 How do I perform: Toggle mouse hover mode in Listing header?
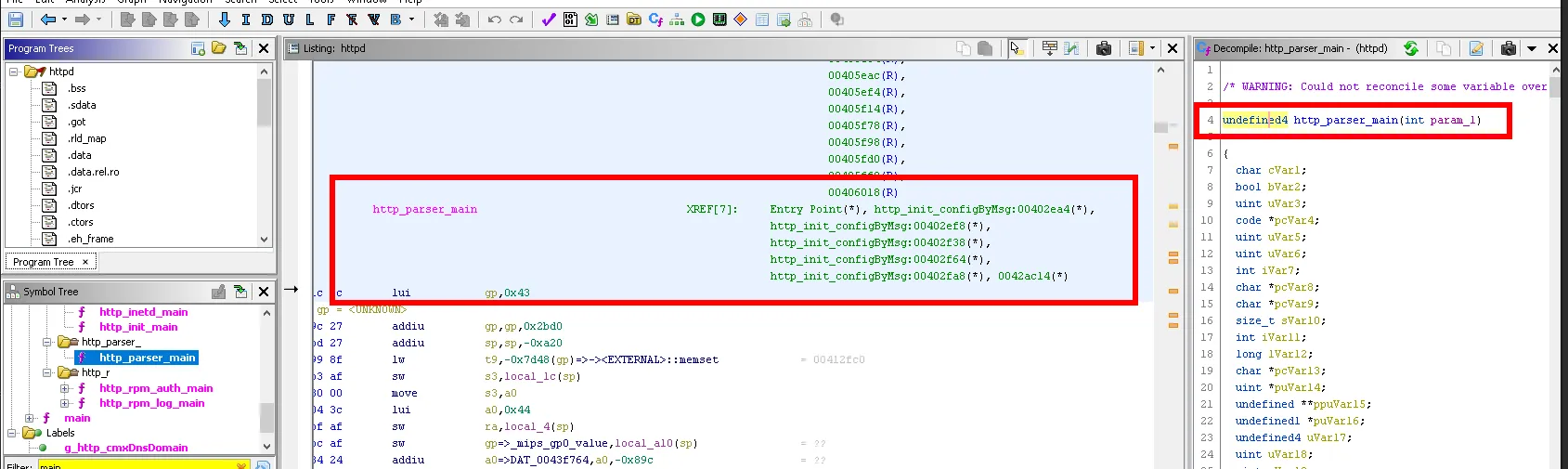tap(1017, 48)
